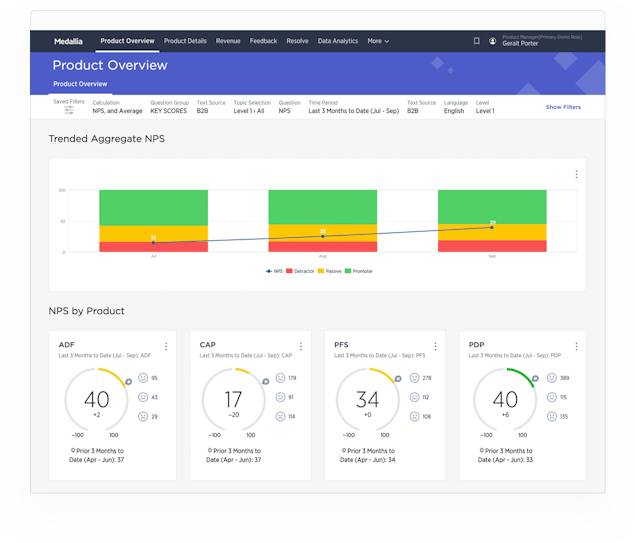Image resolution: width=635 pixels, height=543 pixels.
Task: Click the PFS detractor sad face icon
Action: click(x=414, y=416)
